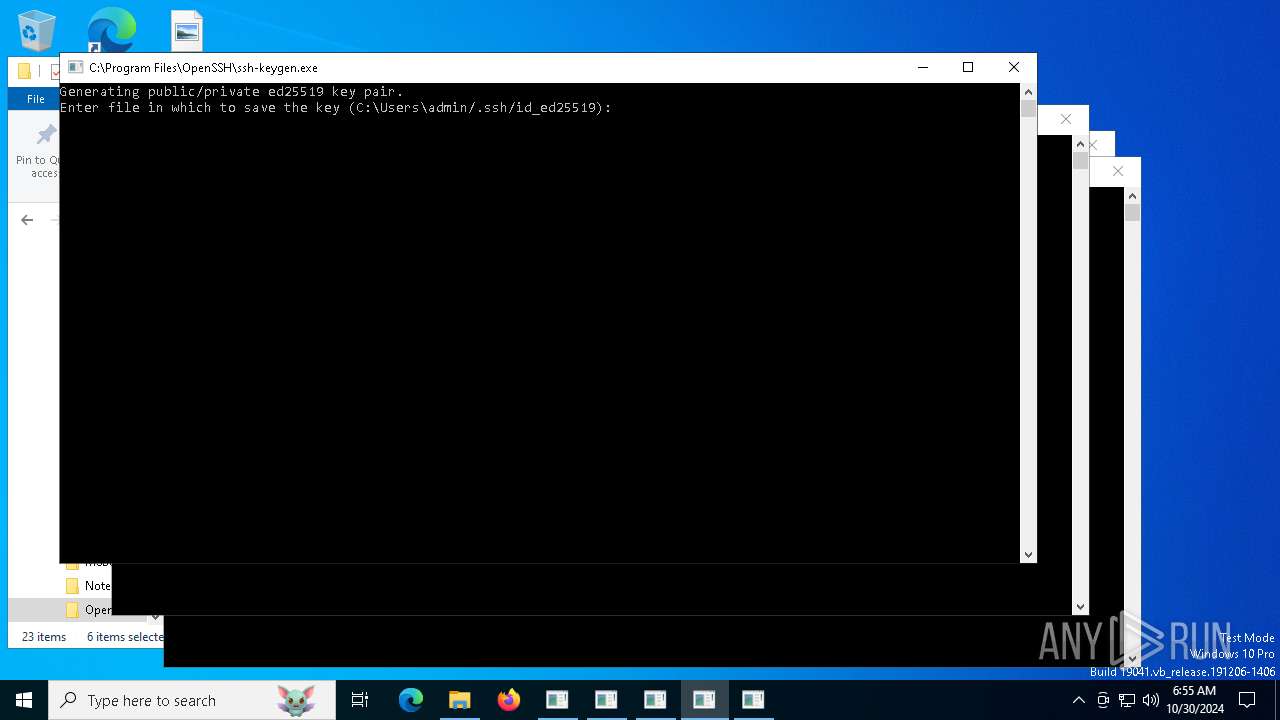
Task: Click the second console window's scrollbar down arrow
Action: point(1080,606)
